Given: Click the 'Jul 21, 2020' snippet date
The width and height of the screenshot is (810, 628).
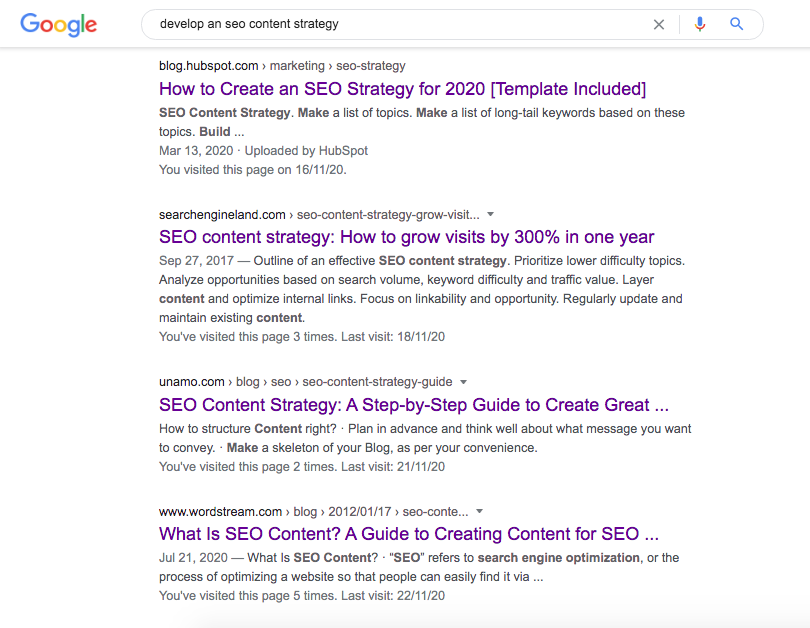Looking at the screenshot, I should click(x=193, y=558).
